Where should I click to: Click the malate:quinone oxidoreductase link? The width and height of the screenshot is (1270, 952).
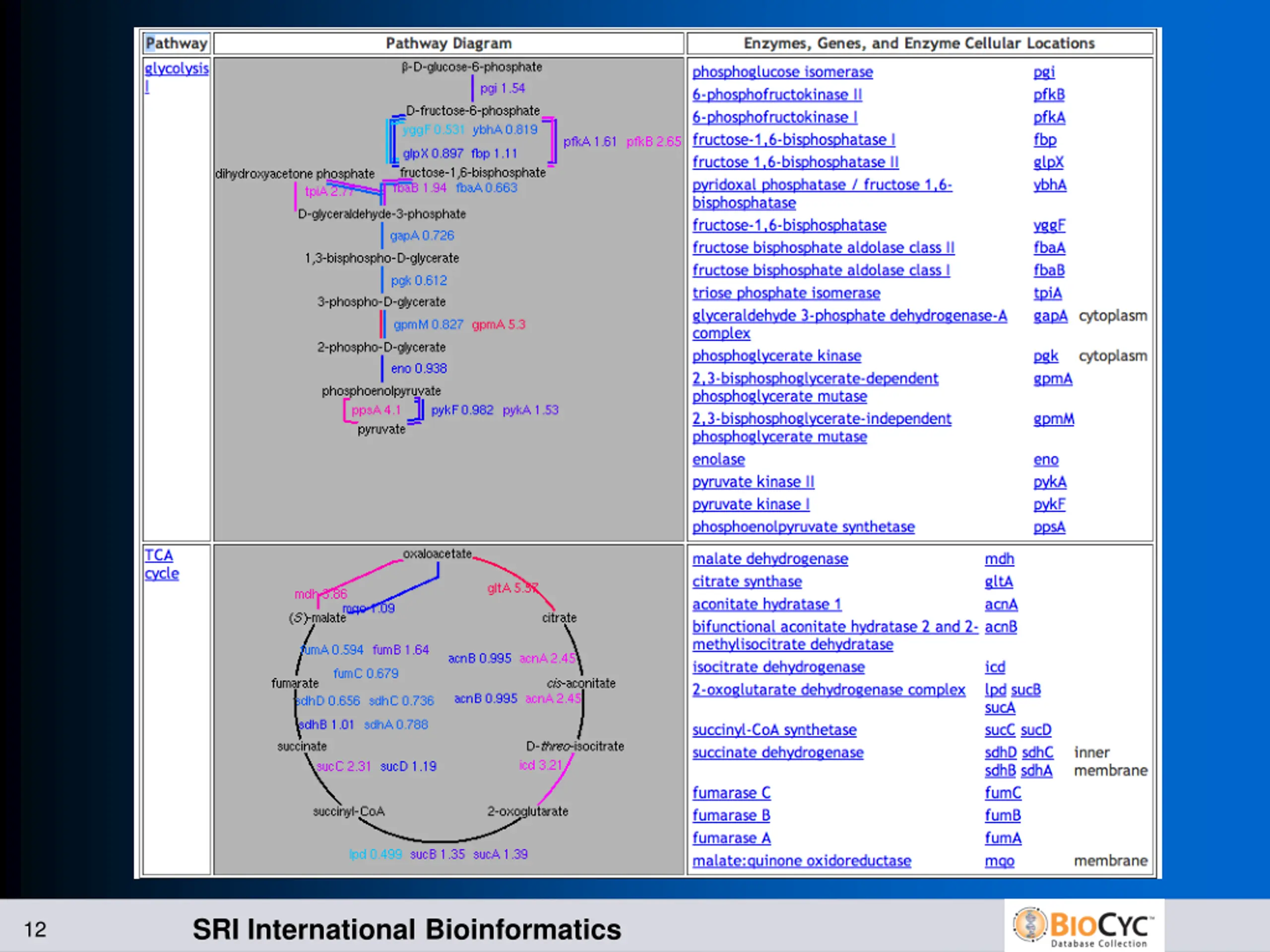click(x=802, y=861)
